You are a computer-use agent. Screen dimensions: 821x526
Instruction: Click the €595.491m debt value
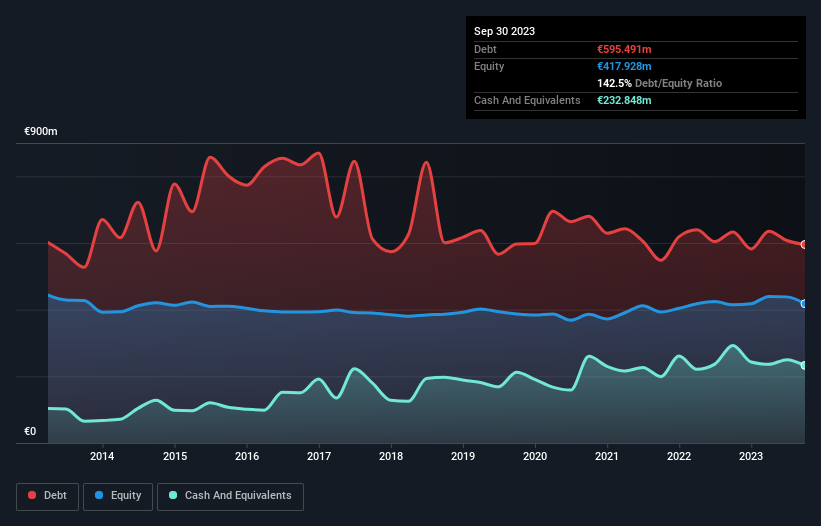click(x=624, y=49)
